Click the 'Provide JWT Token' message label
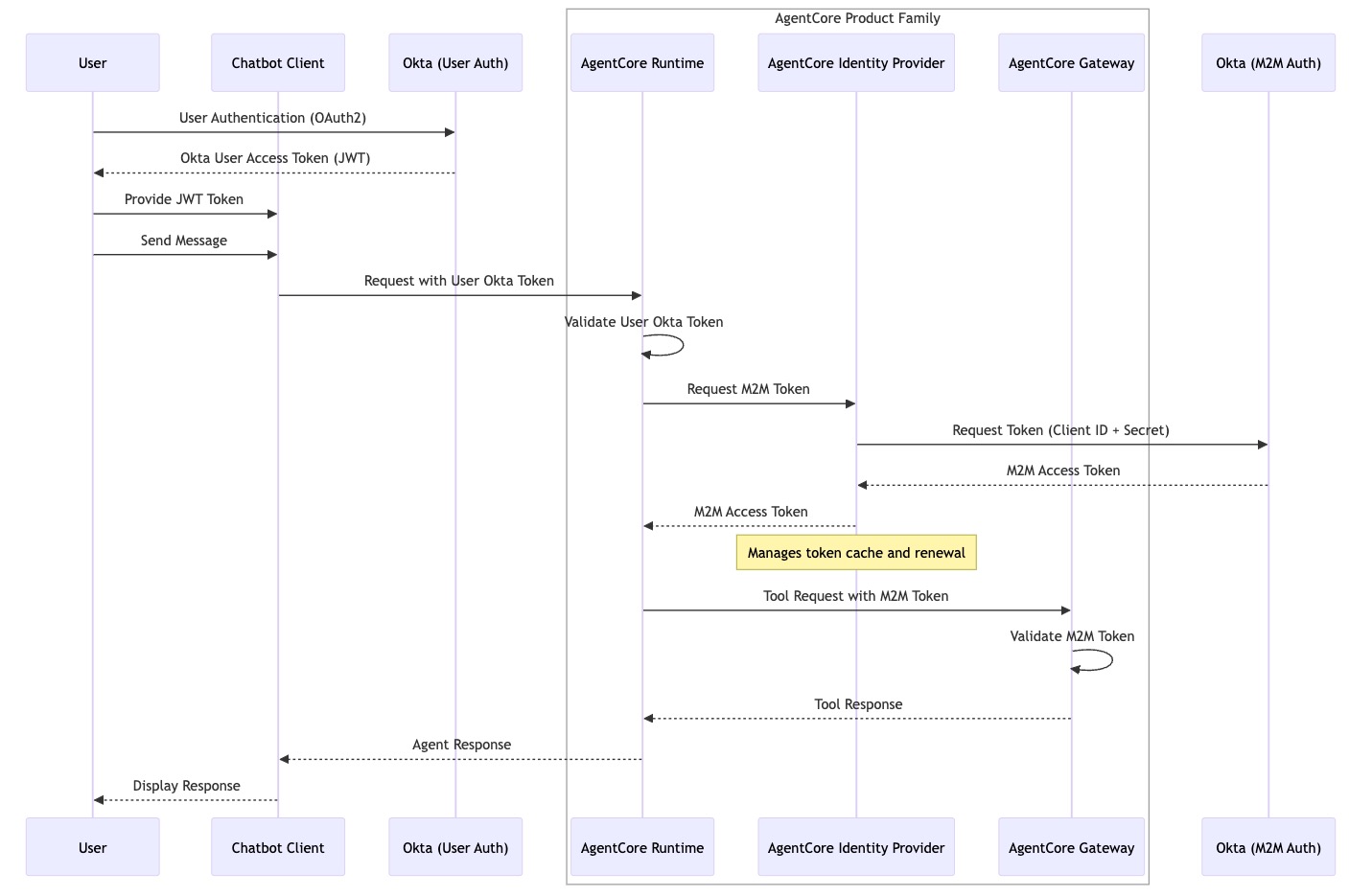The image size is (1349, 896). pyautogui.click(x=184, y=199)
